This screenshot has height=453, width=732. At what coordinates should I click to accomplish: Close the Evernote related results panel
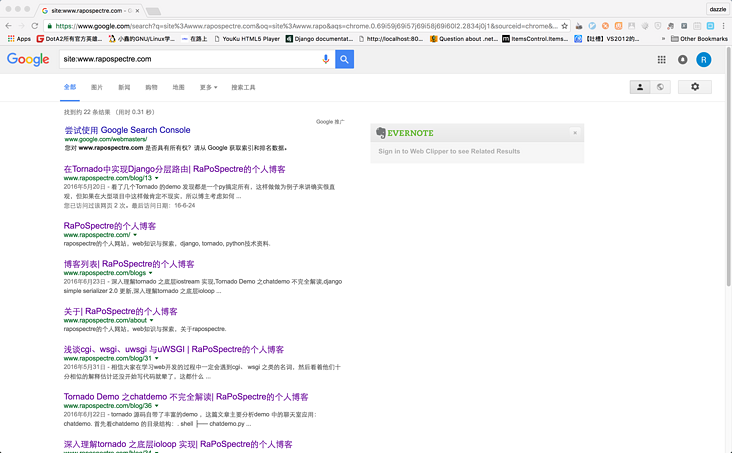(x=575, y=132)
